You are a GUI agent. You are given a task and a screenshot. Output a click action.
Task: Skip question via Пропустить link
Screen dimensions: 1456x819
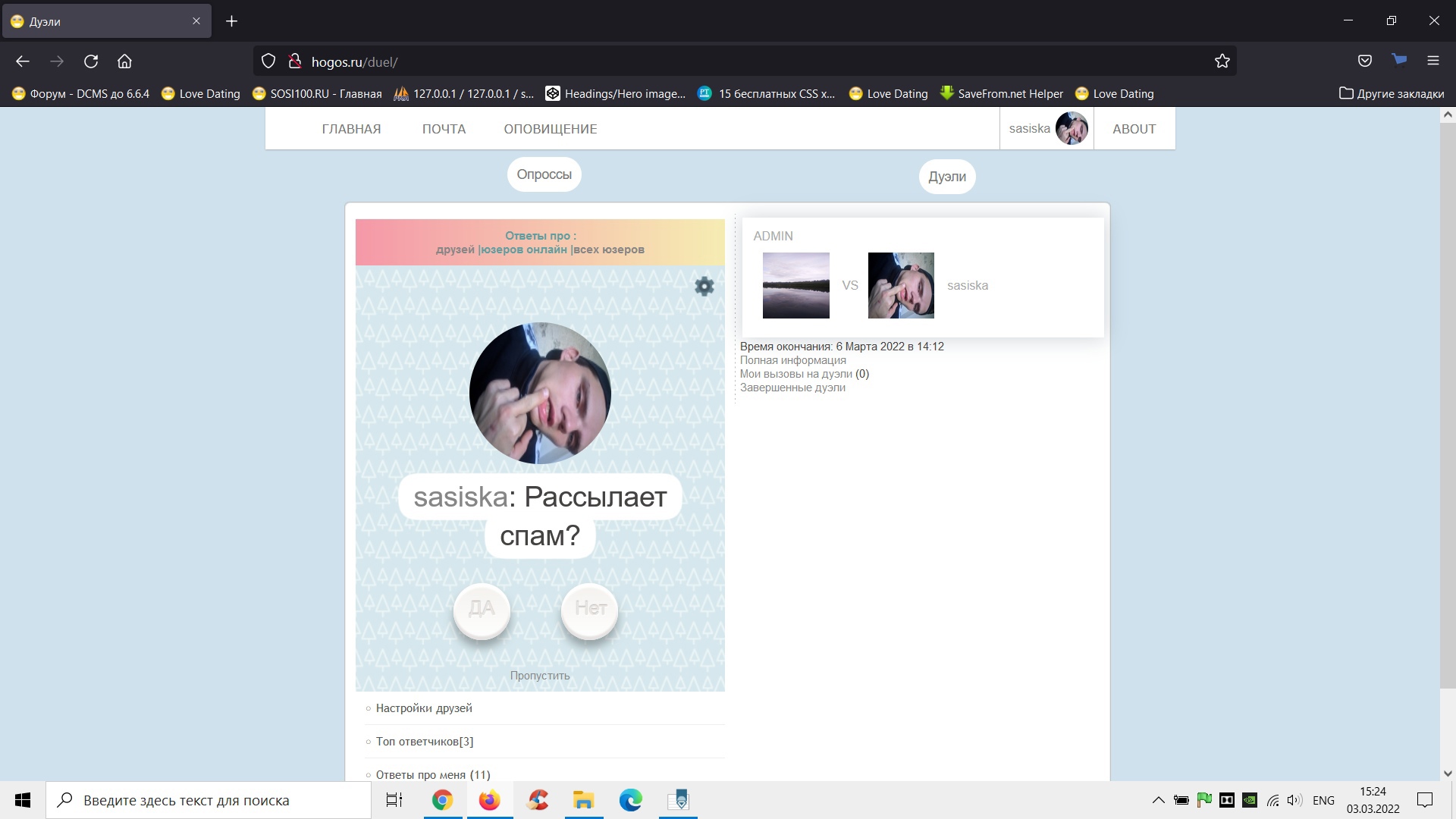pos(539,676)
